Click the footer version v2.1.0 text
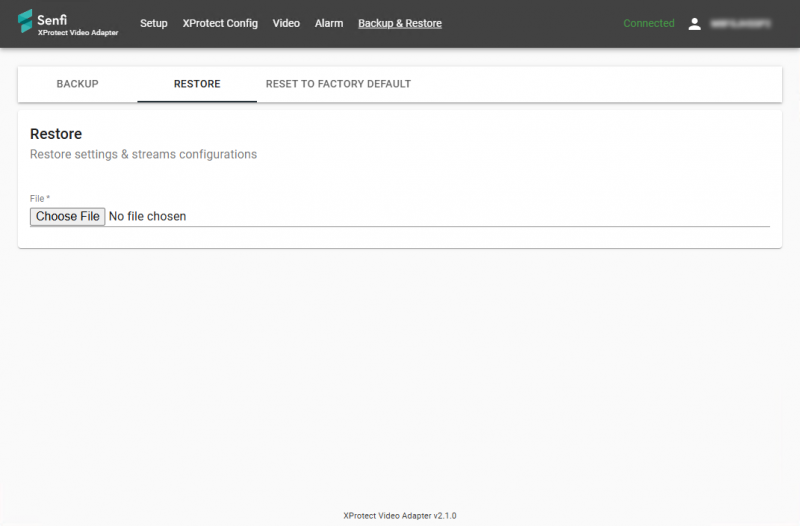The width and height of the screenshot is (800, 526). pyautogui.click(x=400, y=516)
